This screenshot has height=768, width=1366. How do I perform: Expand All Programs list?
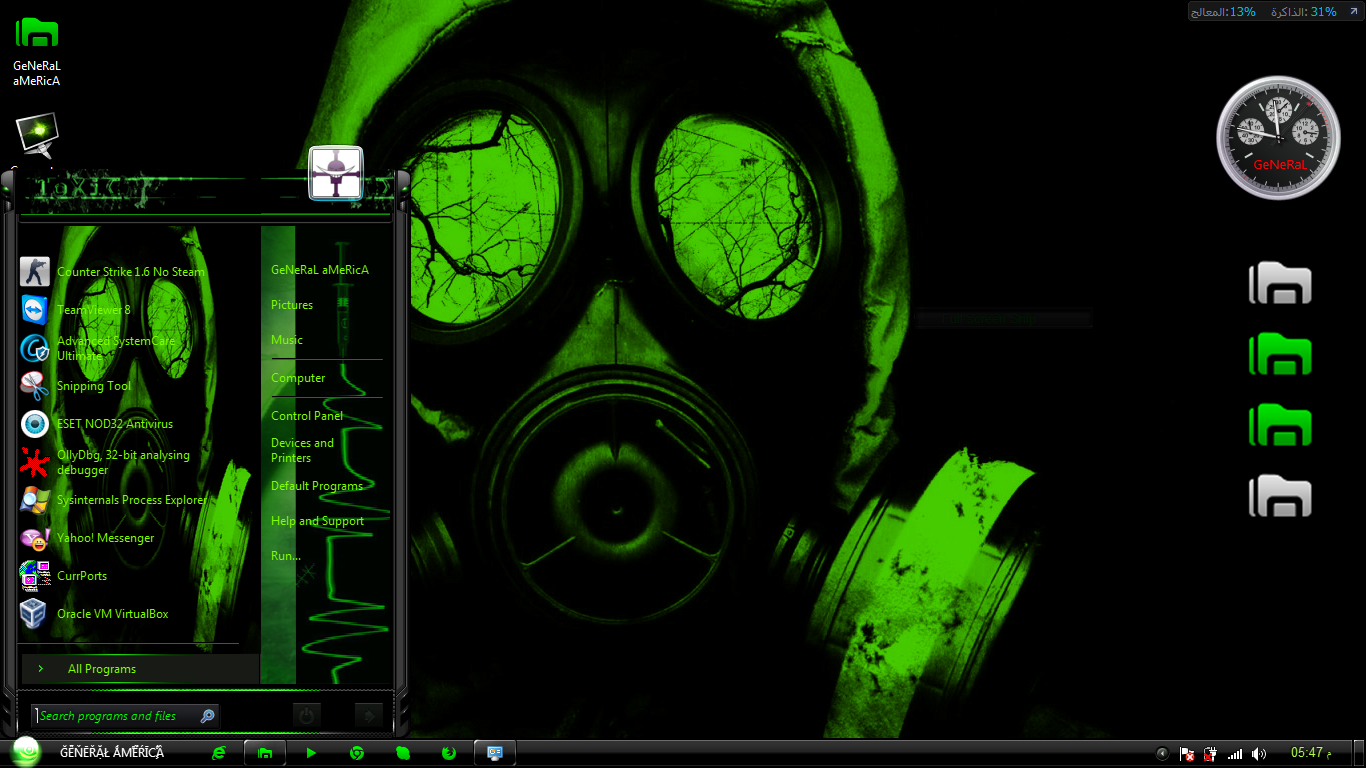pyautogui.click(x=101, y=669)
